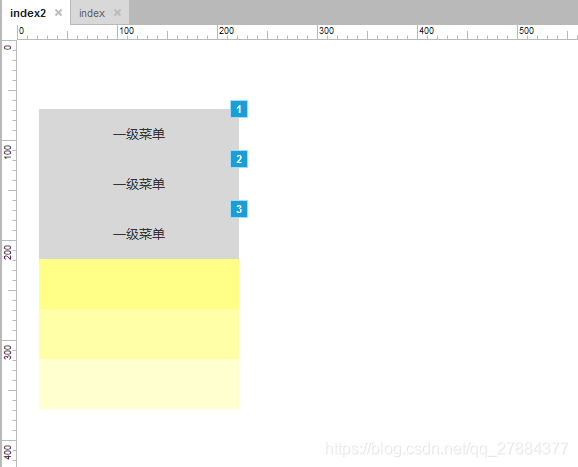Select the third 一级菜单 item with footnote 3

pyautogui.click(x=139, y=234)
